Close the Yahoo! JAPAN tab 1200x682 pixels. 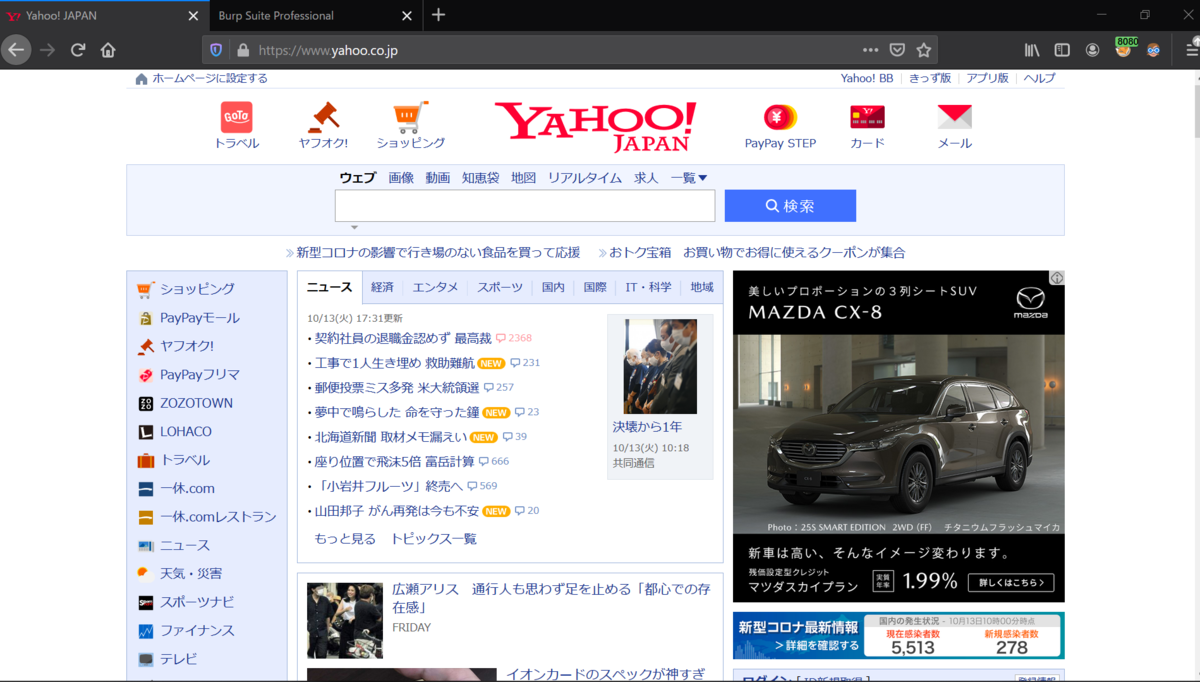coord(193,16)
